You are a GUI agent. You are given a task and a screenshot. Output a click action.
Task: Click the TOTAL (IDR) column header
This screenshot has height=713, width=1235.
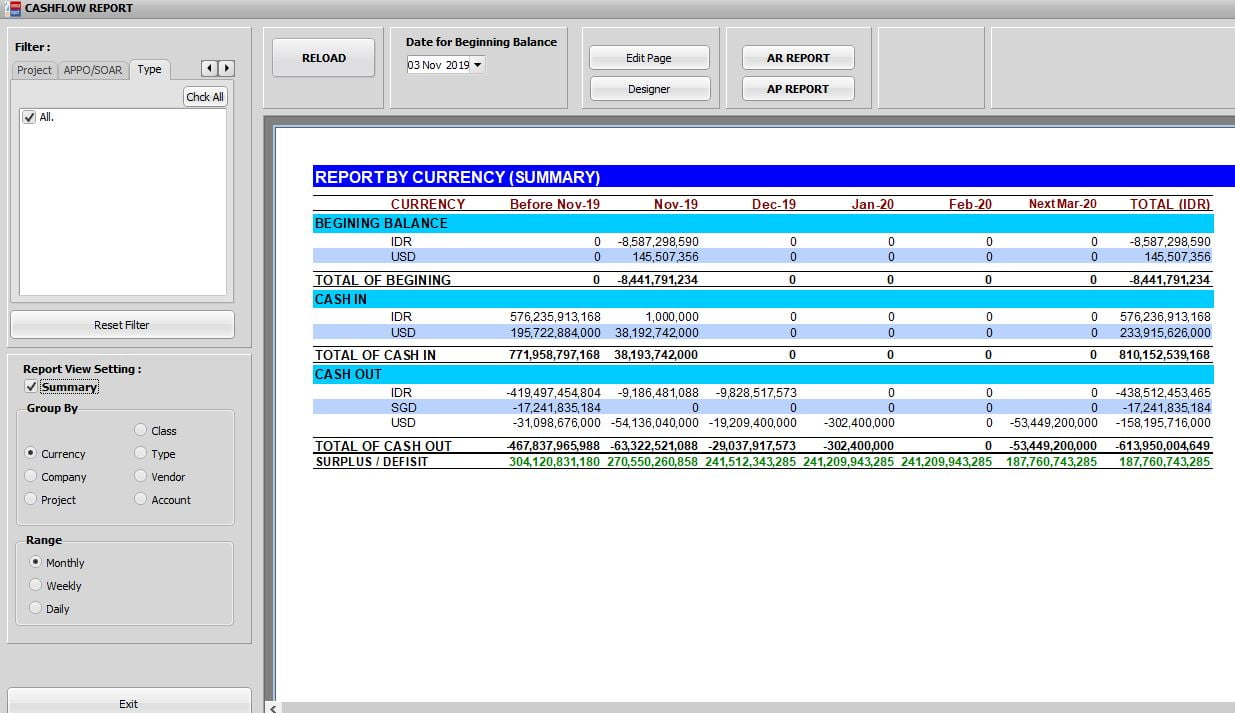(x=1170, y=204)
